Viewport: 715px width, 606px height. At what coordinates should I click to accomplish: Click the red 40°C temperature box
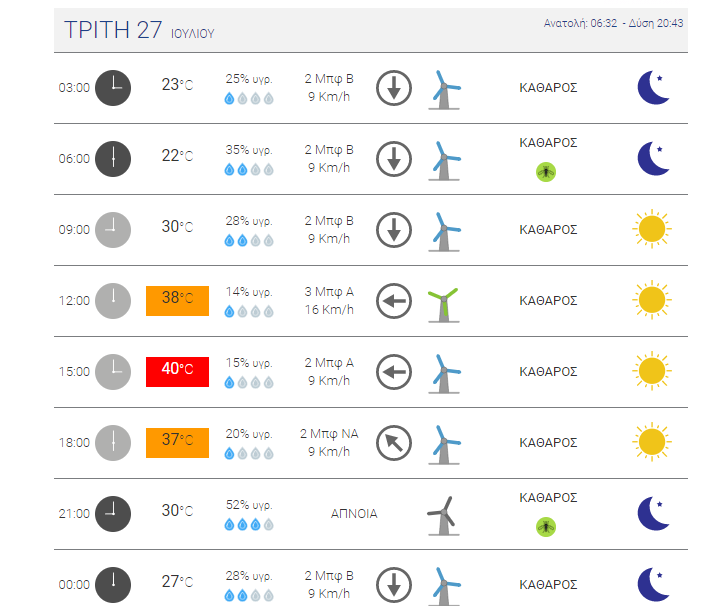pyautogui.click(x=177, y=370)
